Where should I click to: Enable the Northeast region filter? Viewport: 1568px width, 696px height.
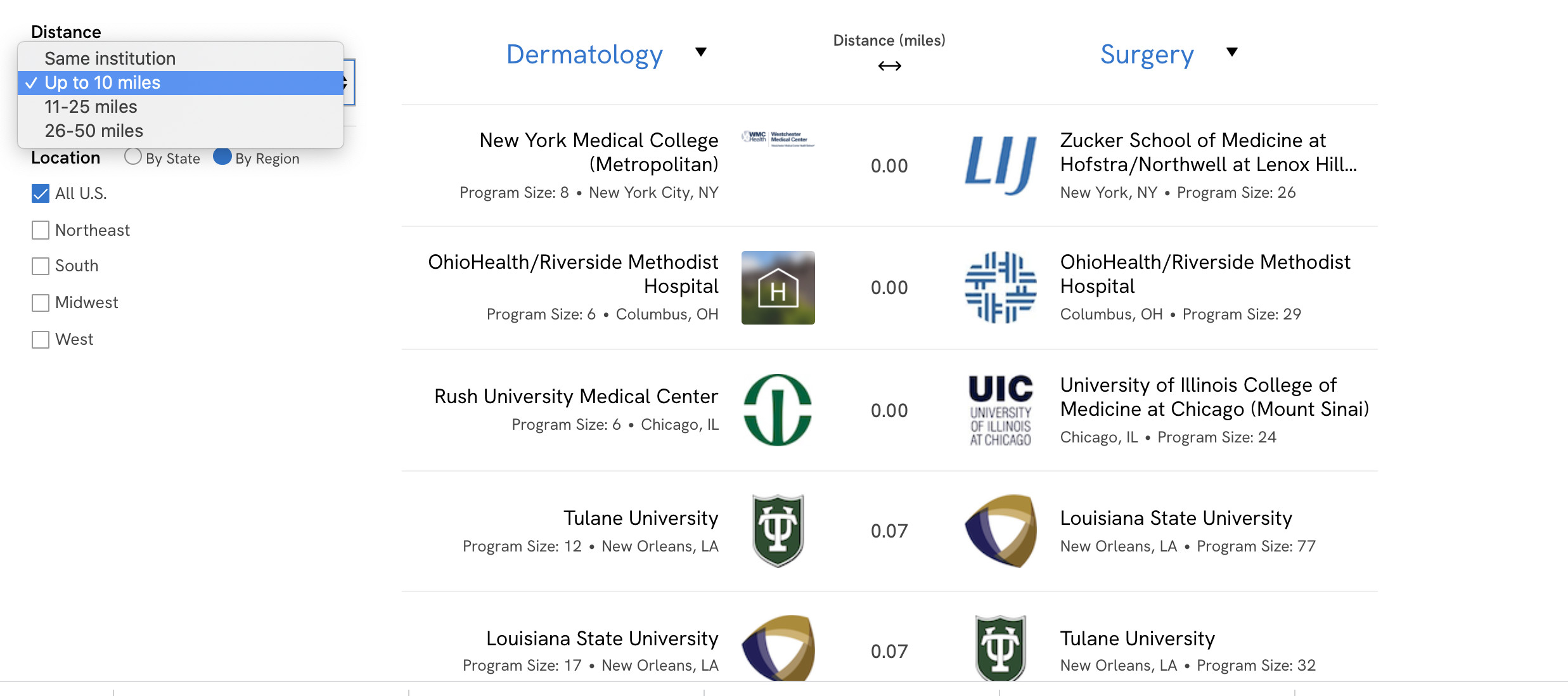40,230
